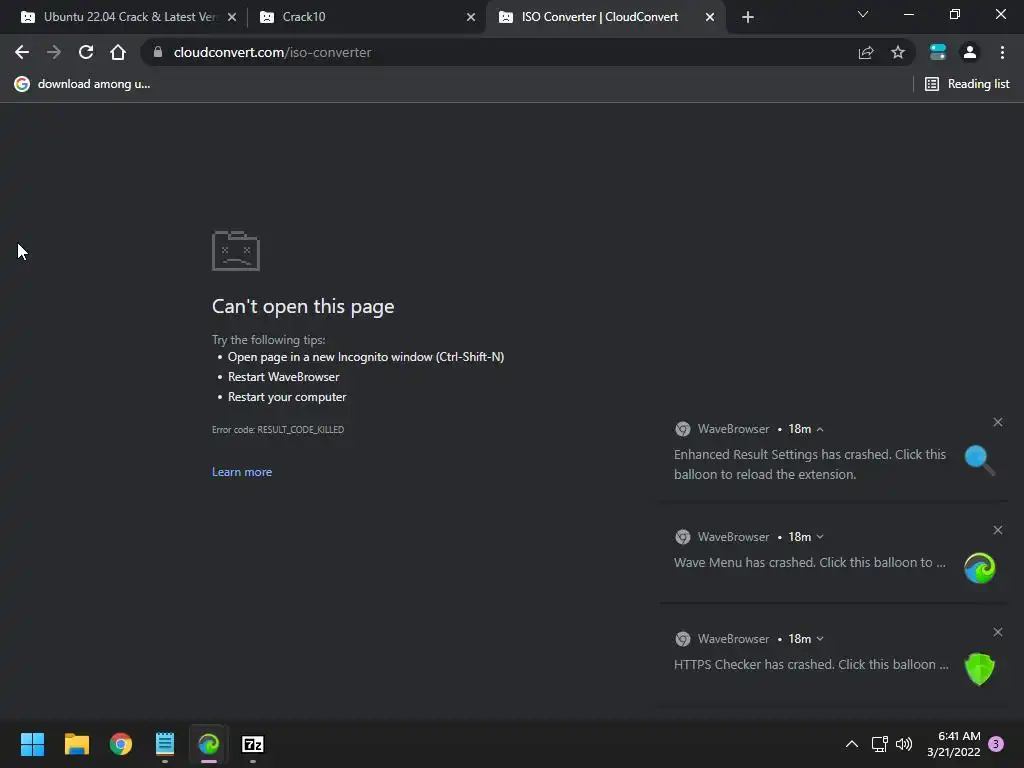Open the clock and calendar flyout
The width and height of the screenshot is (1024, 768).
coord(953,744)
